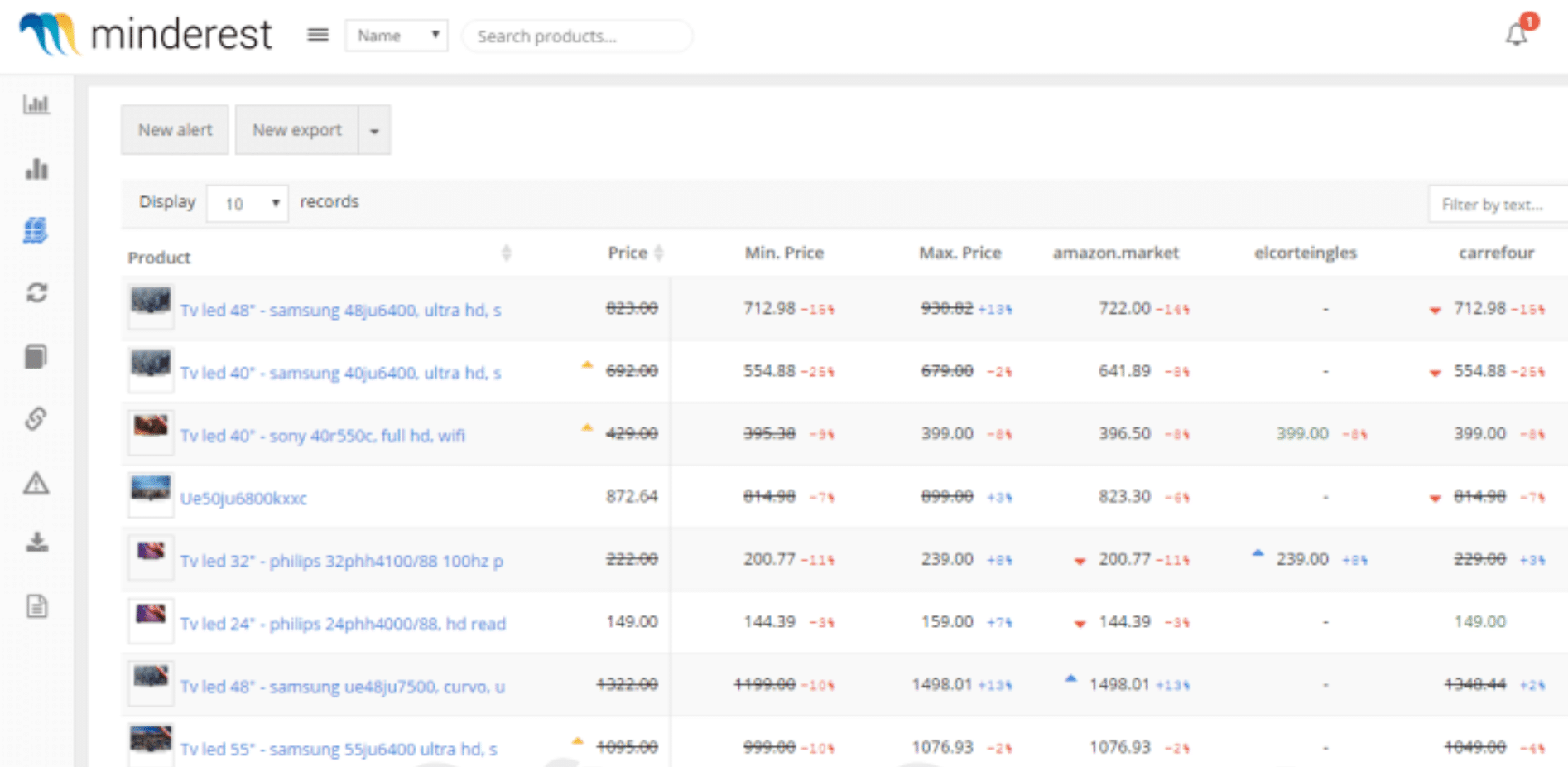Open the notification bell with badge
1568x767 pixels.
[x=1517, y=34]
